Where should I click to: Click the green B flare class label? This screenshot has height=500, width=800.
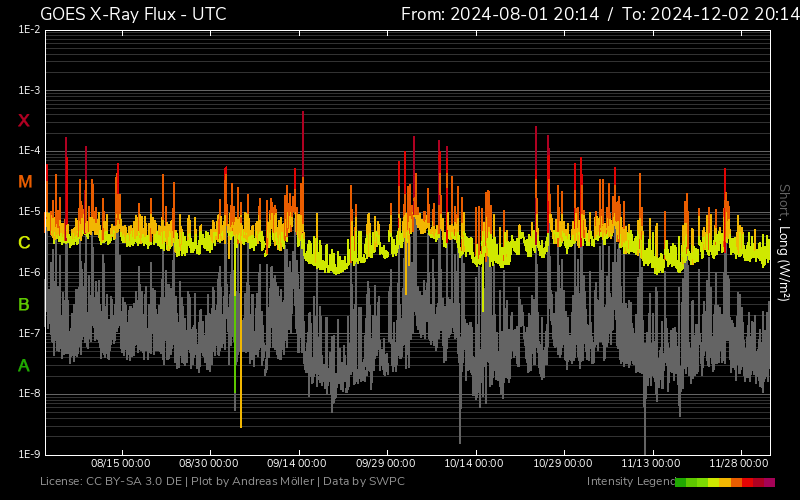(24, 305)
